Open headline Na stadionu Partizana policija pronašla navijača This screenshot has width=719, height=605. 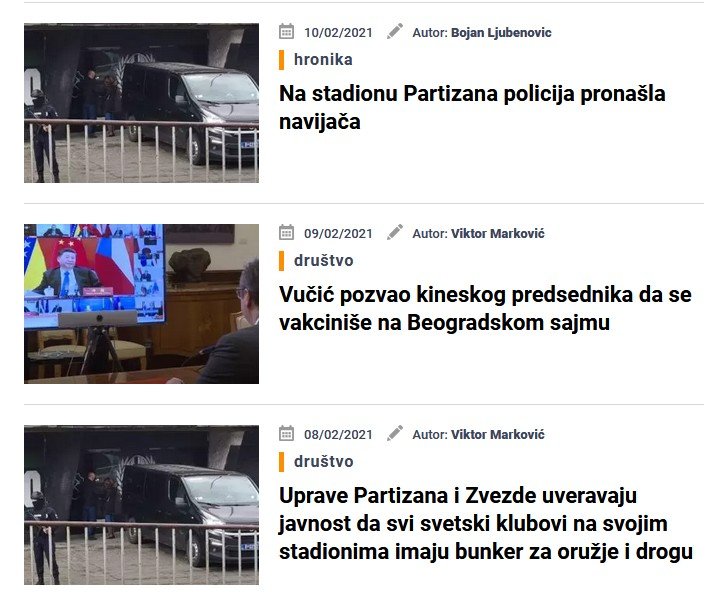472,108
